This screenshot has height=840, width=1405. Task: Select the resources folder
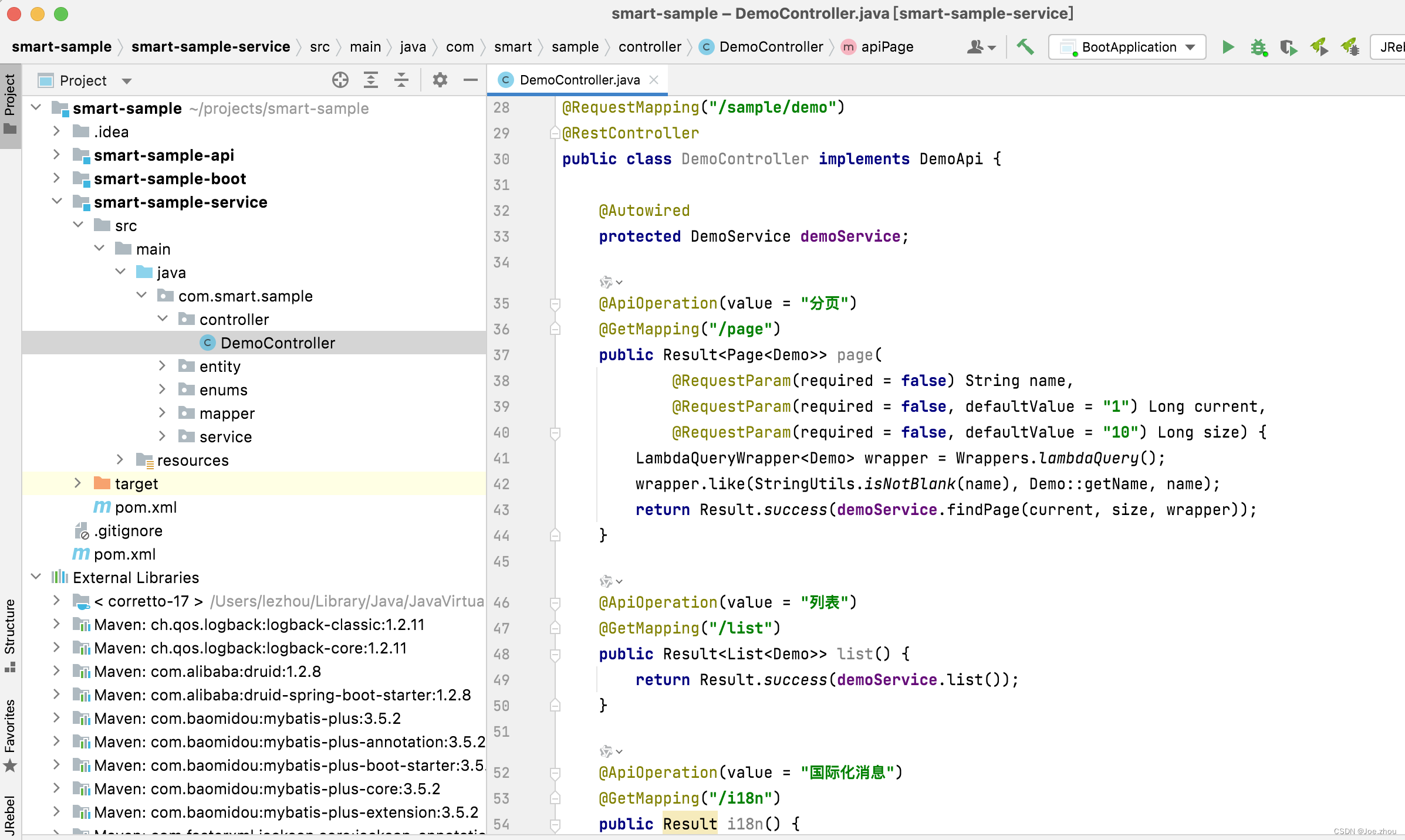[x=192, y=460]
